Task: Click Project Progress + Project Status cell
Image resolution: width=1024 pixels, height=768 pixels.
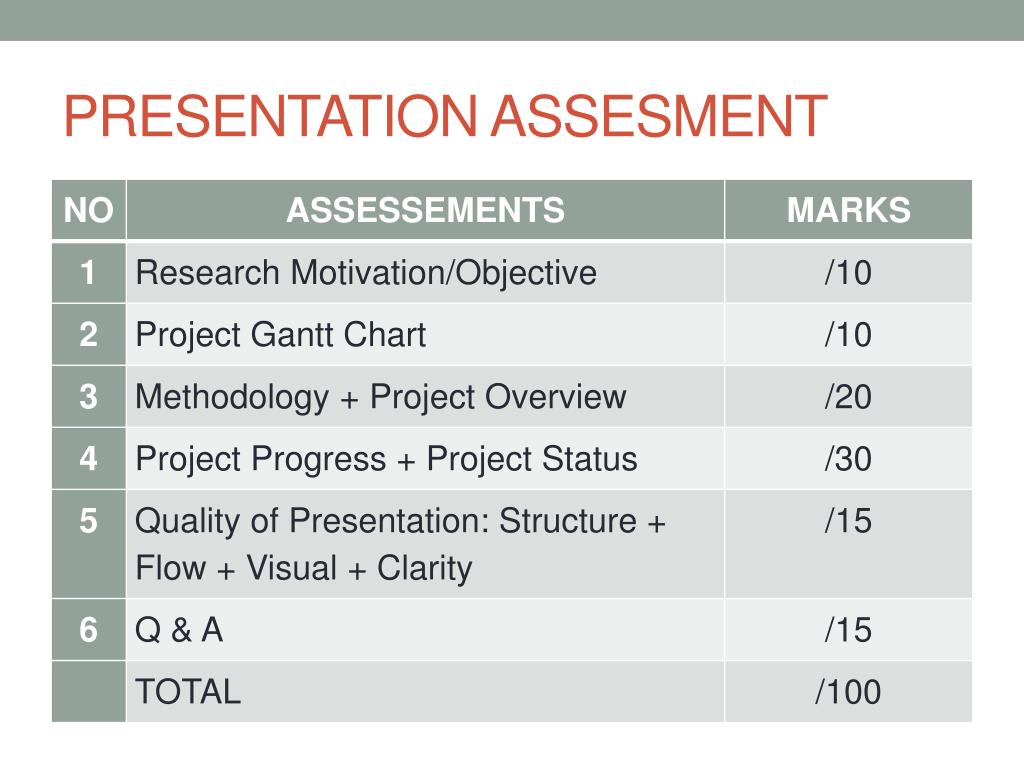Action: 425,458
